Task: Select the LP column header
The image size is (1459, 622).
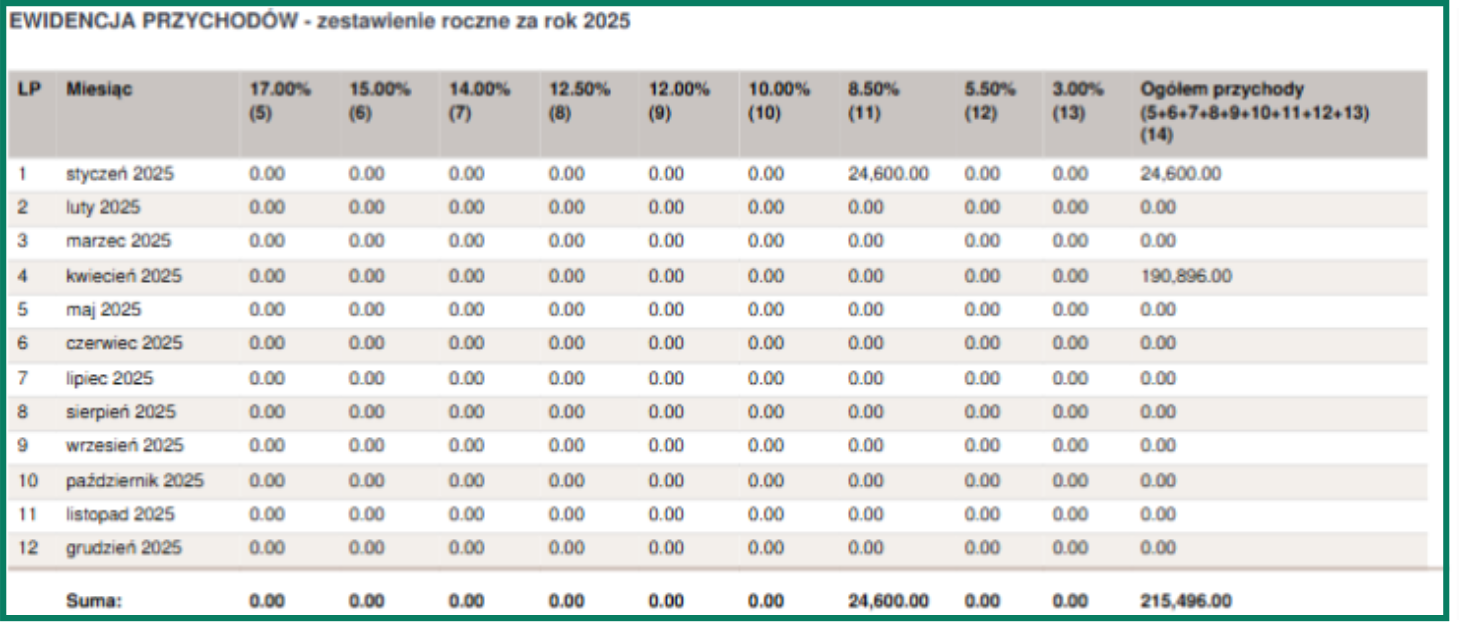Action: point(28,89)
